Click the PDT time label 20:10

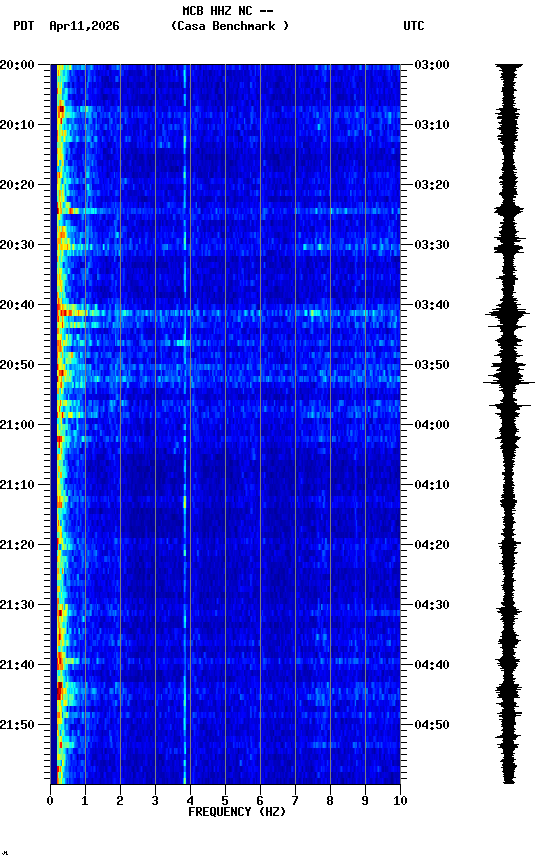17,125
